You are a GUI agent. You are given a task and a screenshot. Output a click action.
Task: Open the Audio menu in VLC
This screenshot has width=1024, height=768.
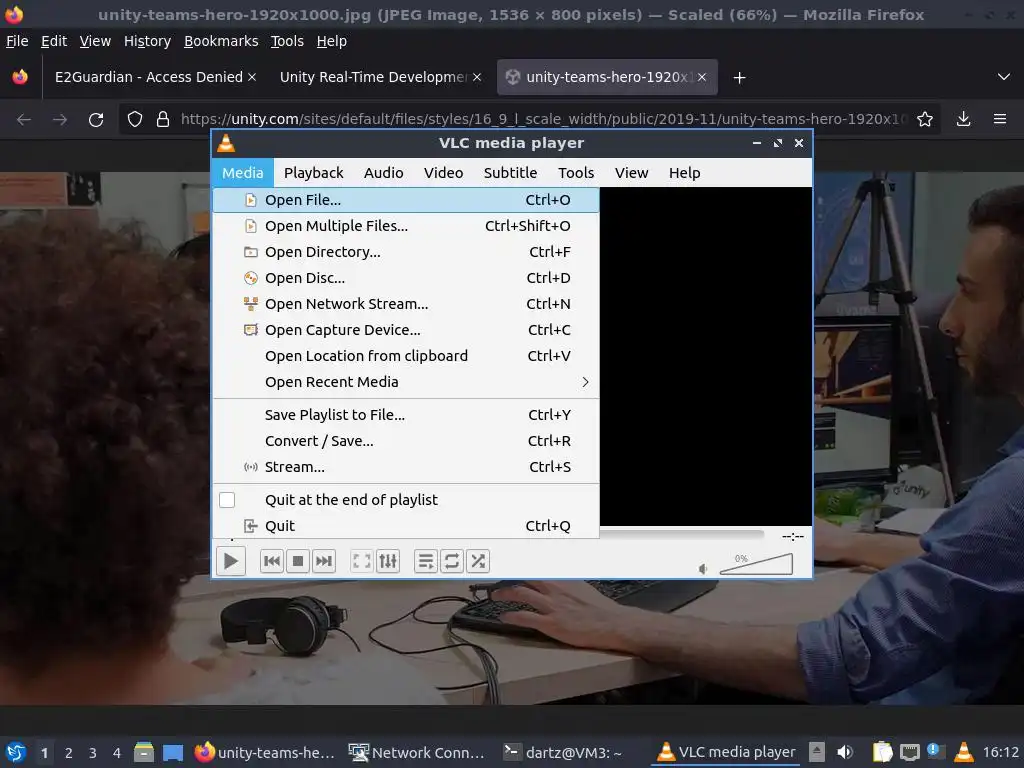383,173
